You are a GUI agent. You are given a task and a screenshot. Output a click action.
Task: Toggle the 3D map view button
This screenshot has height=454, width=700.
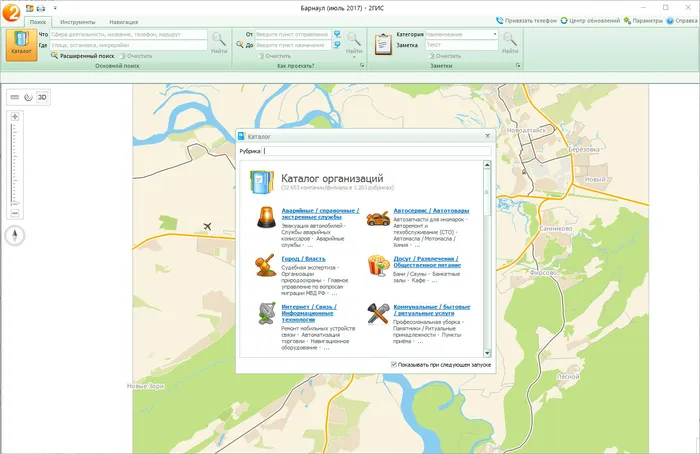42,97
